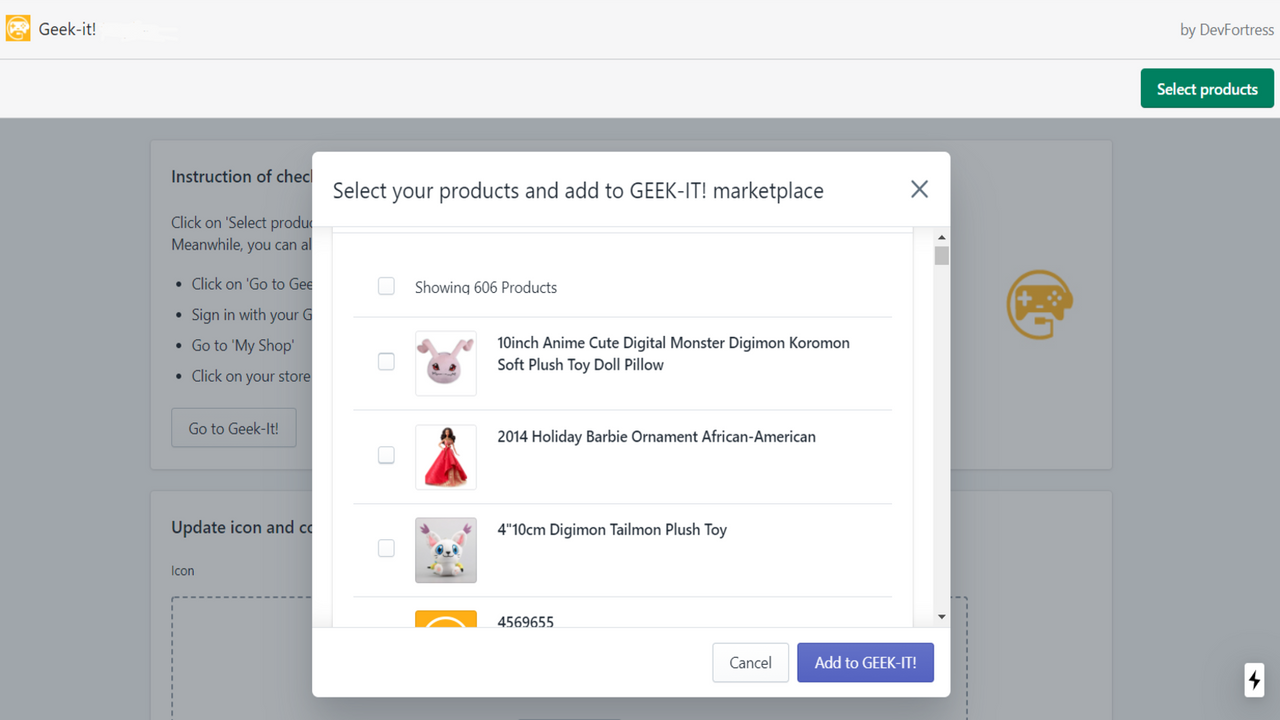Screen dimensions: 1280x720
Task: Toggle the 'Showing 606 Products' select-all checkbox
Action: 386,287
